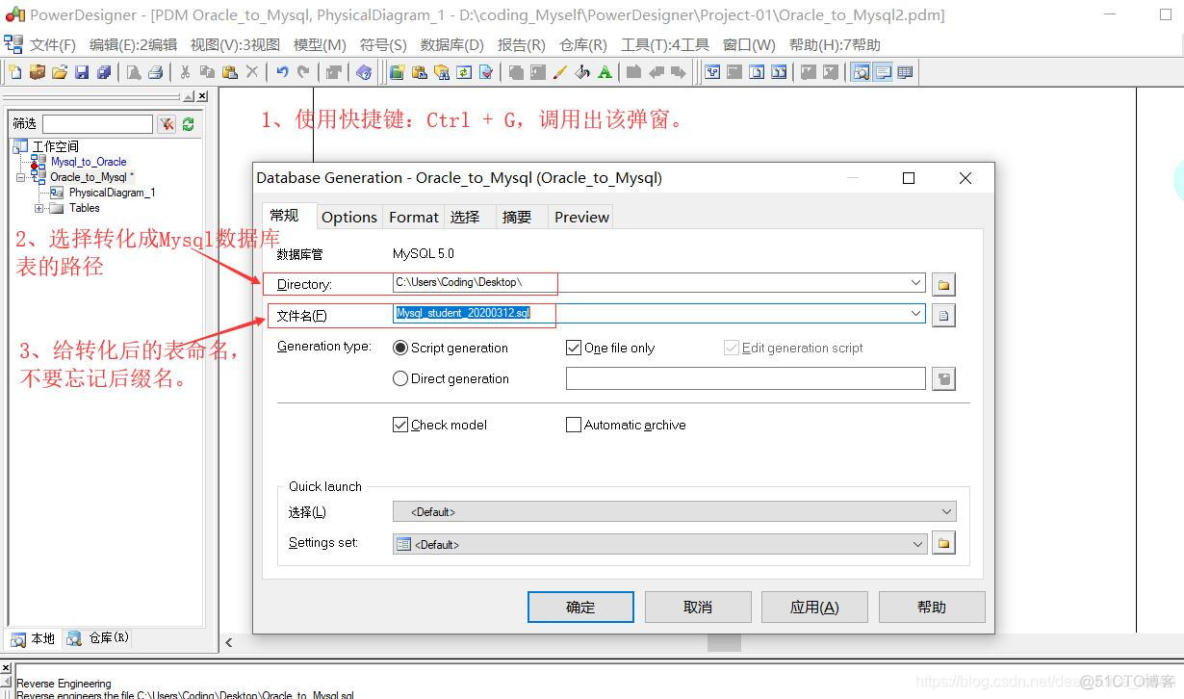
Task: Click the 确定 button
Action: 580,607
